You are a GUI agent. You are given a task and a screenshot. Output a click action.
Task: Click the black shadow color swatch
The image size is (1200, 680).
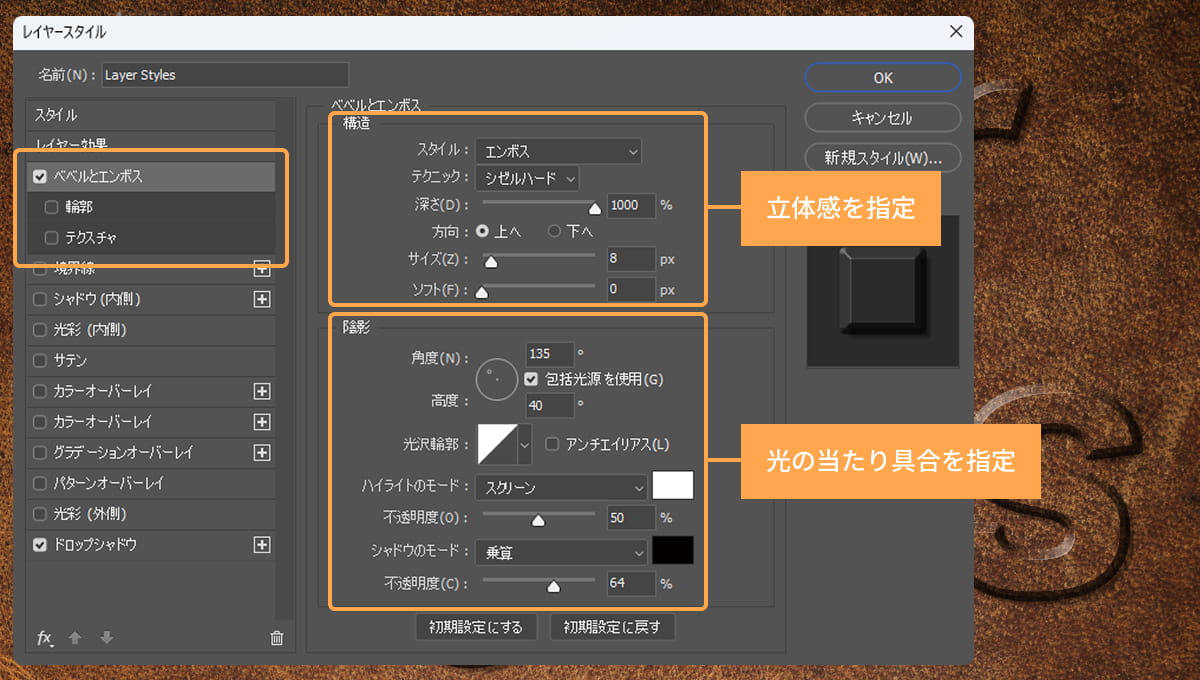(x=672, y=550)
